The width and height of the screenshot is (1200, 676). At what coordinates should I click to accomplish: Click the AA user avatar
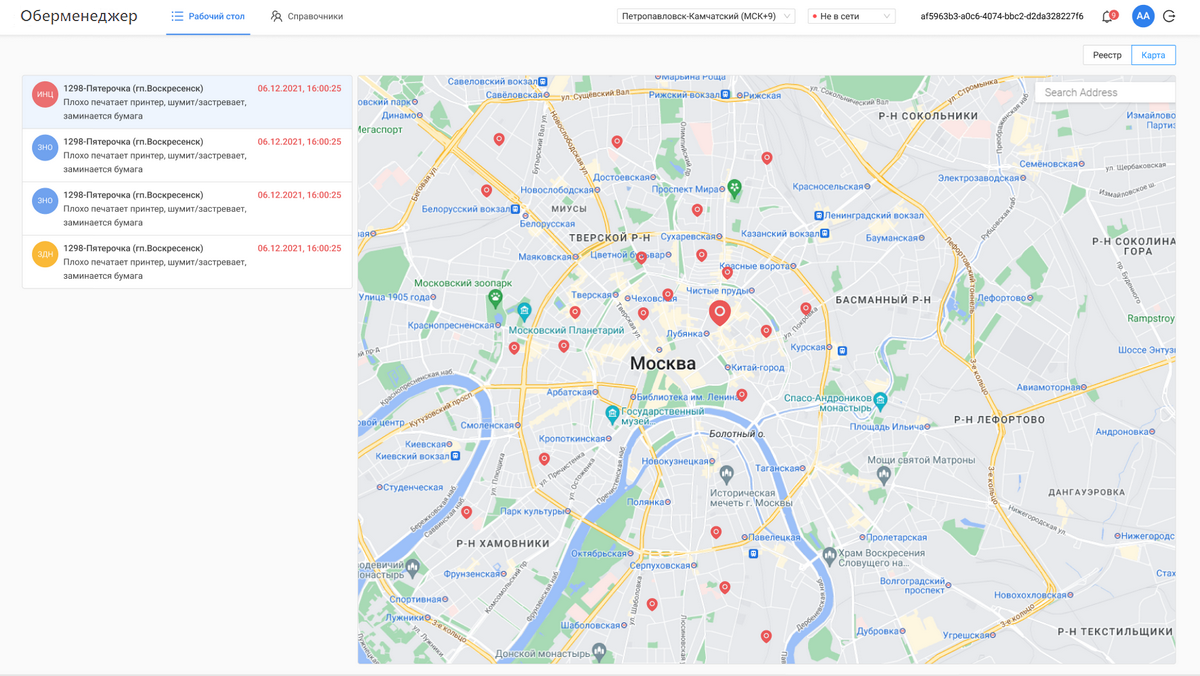1142,16
